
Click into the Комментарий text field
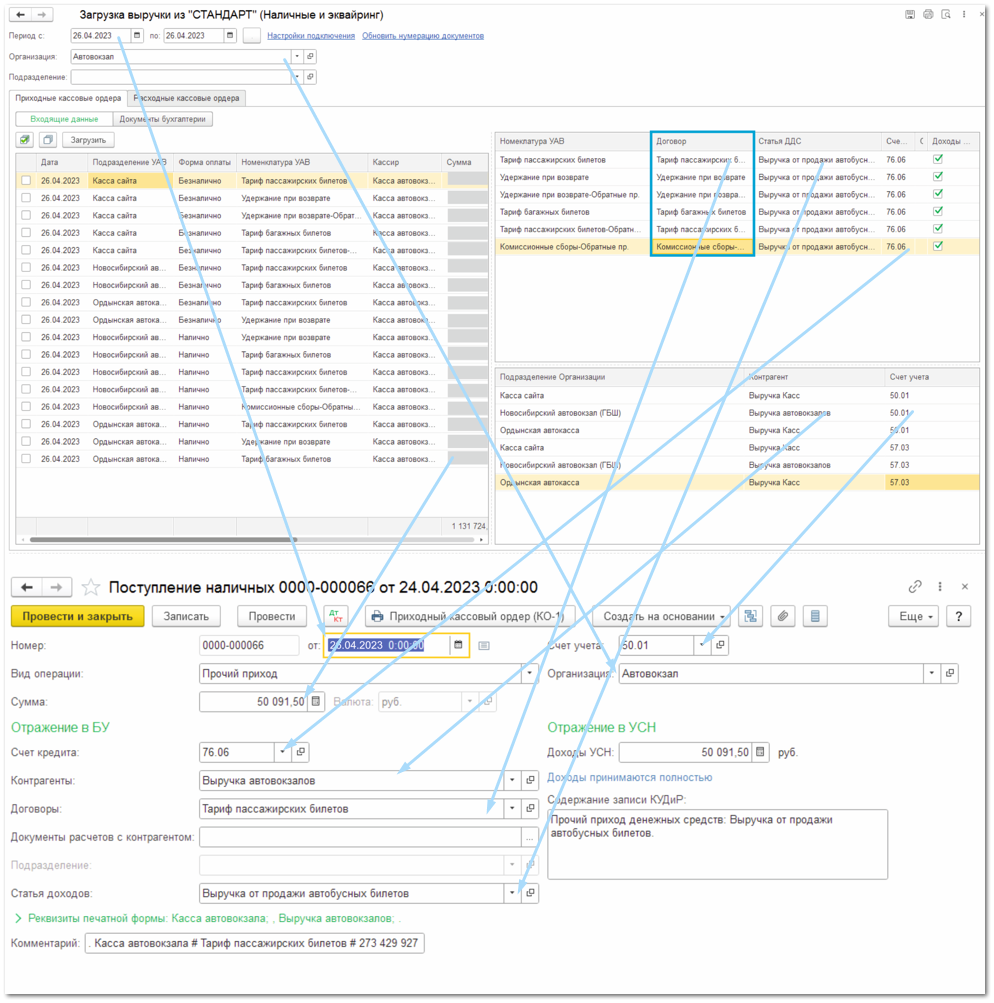click(254, 943)
